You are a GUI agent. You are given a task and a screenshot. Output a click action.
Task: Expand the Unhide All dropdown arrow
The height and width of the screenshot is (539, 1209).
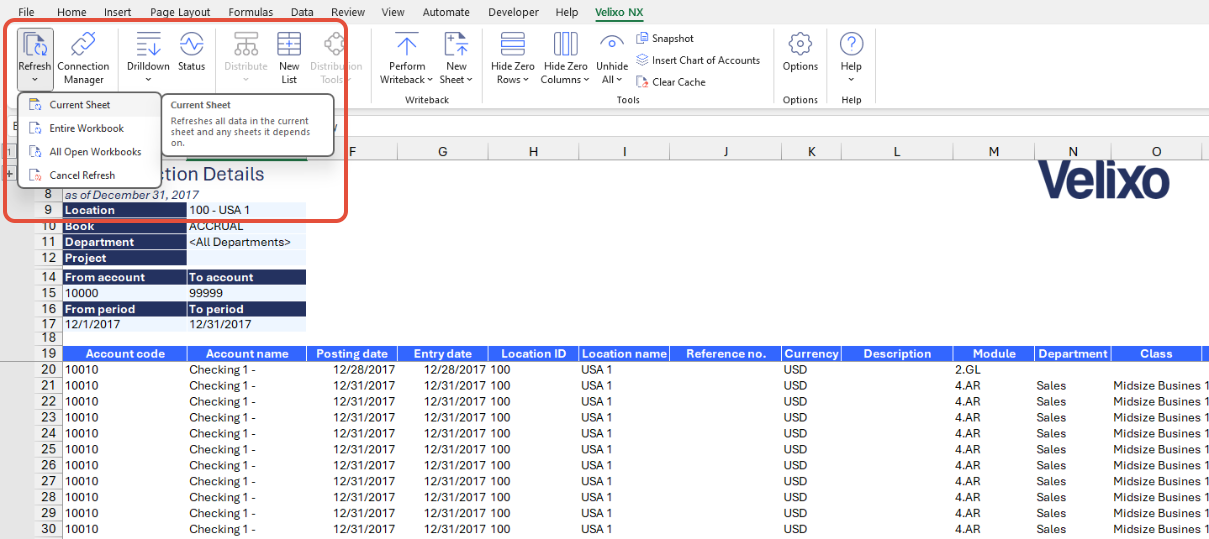(620, 80)
